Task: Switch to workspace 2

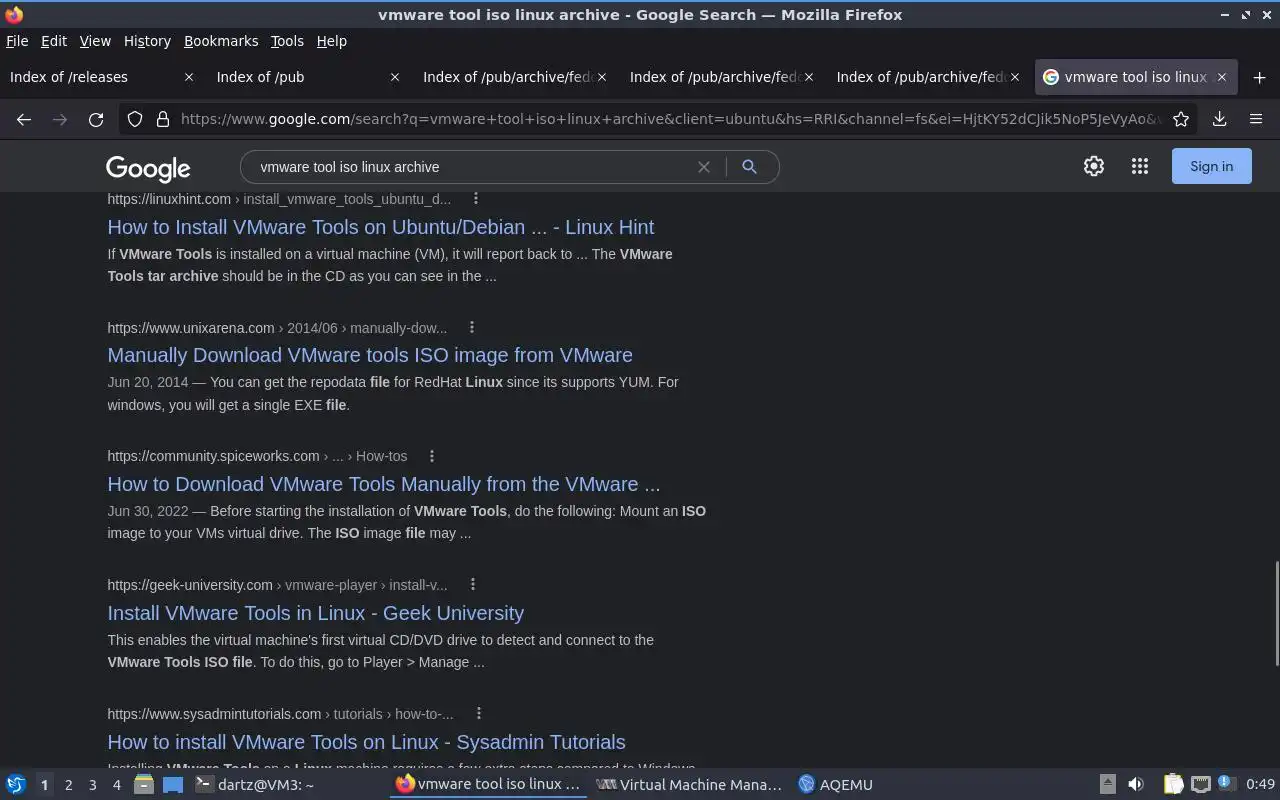Action: coord(68,785)
